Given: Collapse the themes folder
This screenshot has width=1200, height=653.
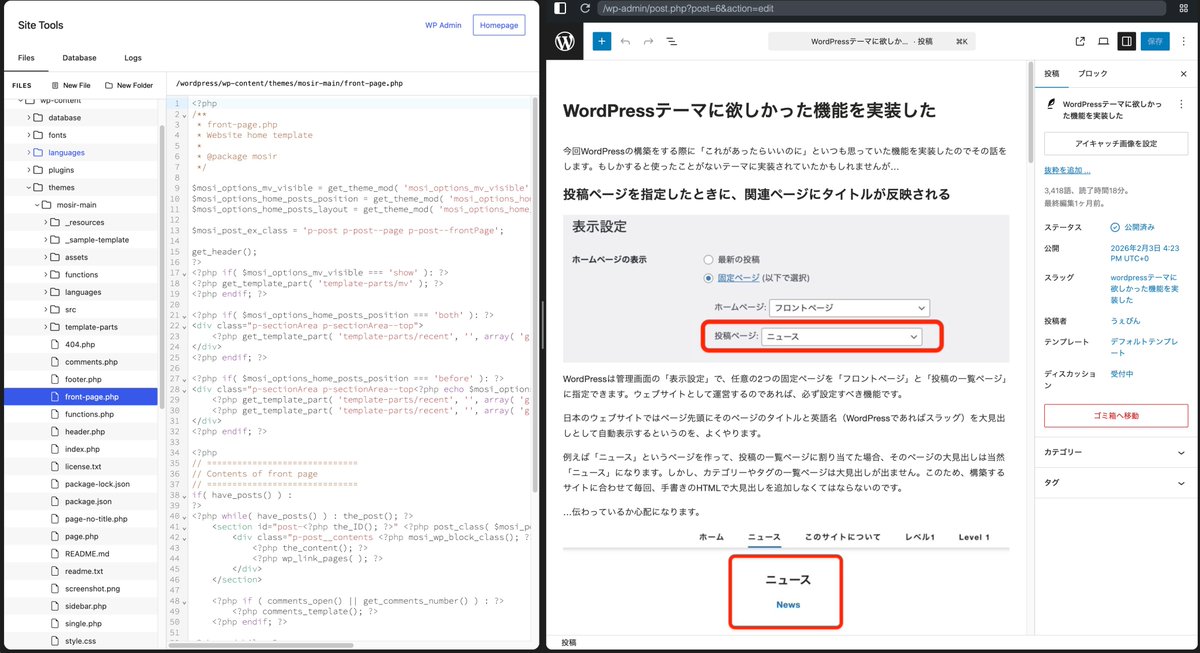Looking at the screenshot, I should pyautogui.click(x=27, y=187).
